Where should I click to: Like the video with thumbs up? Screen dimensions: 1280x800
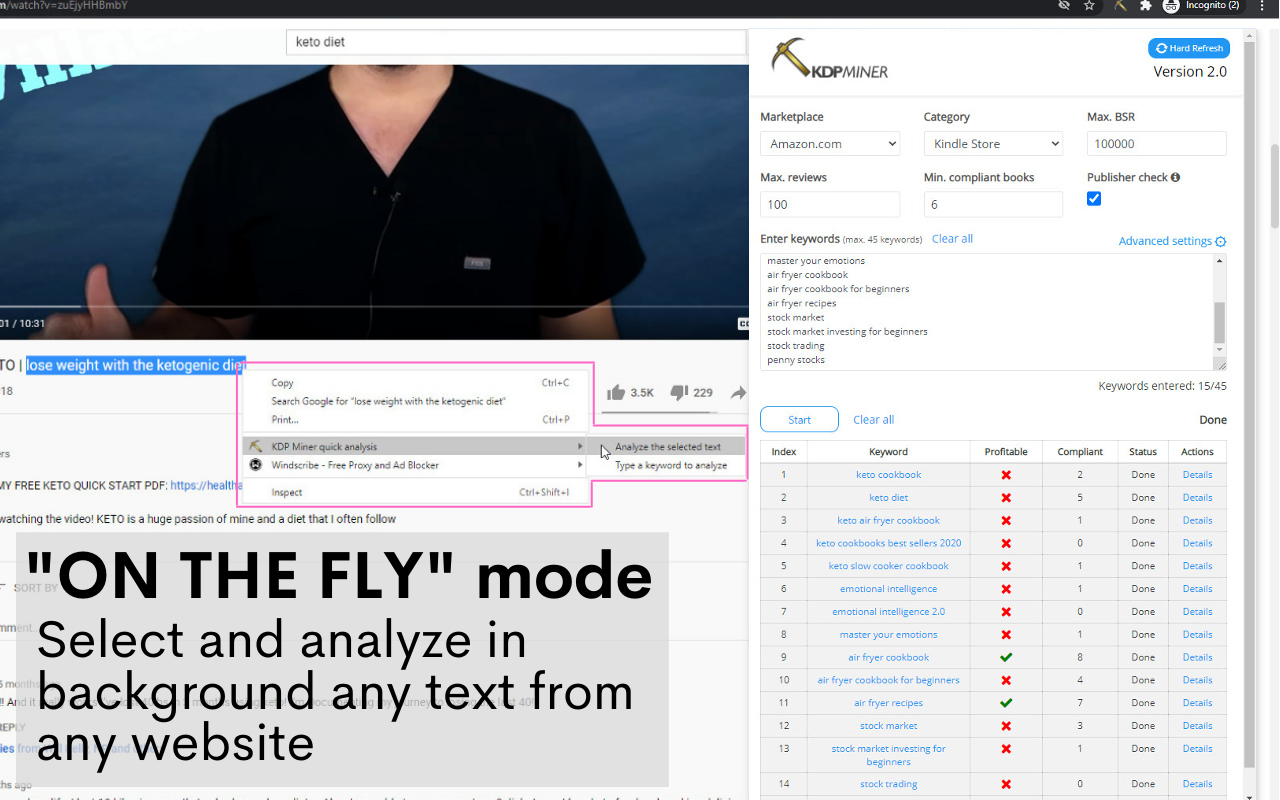pyautogui.click(x=617, y=393)
